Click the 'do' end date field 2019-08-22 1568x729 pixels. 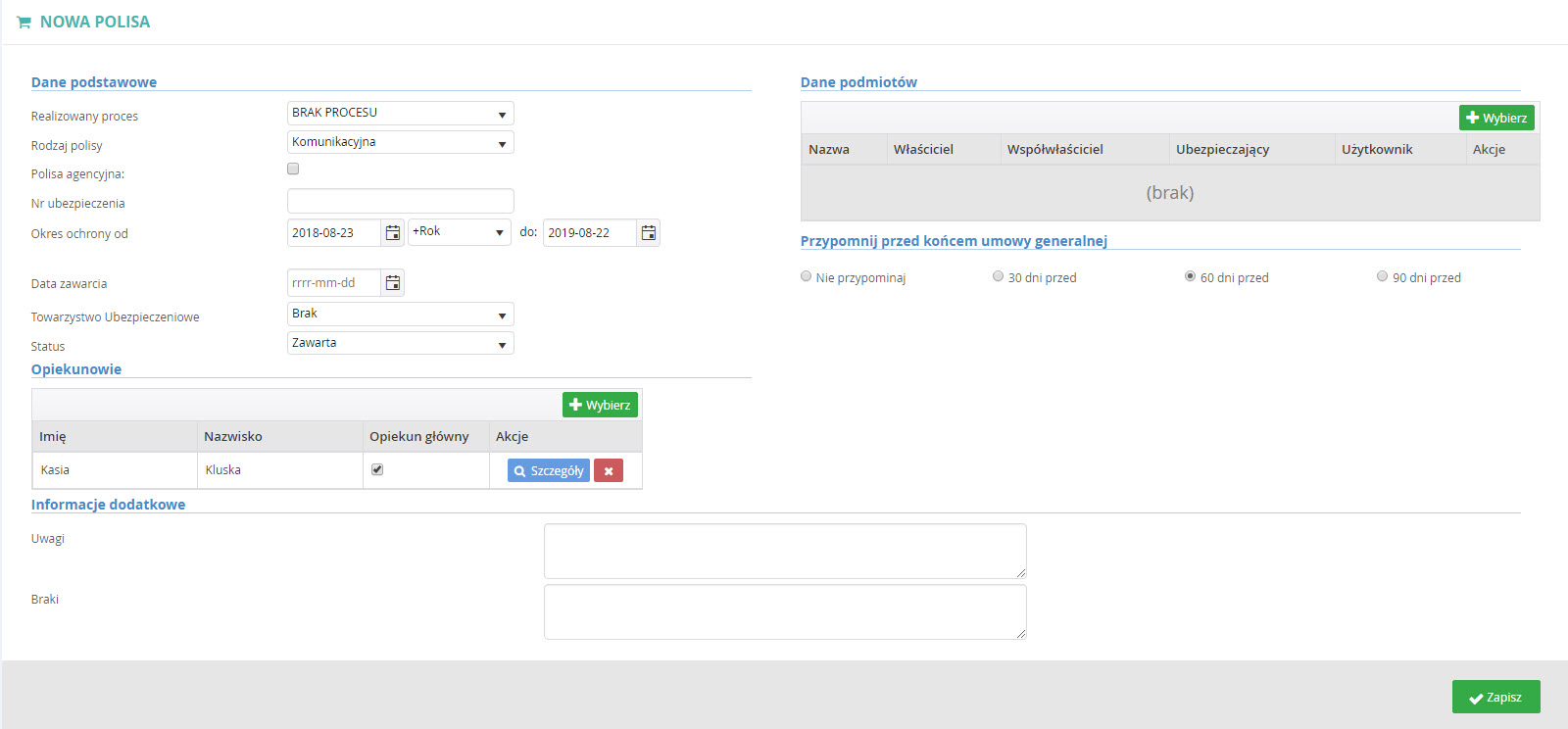590,232
